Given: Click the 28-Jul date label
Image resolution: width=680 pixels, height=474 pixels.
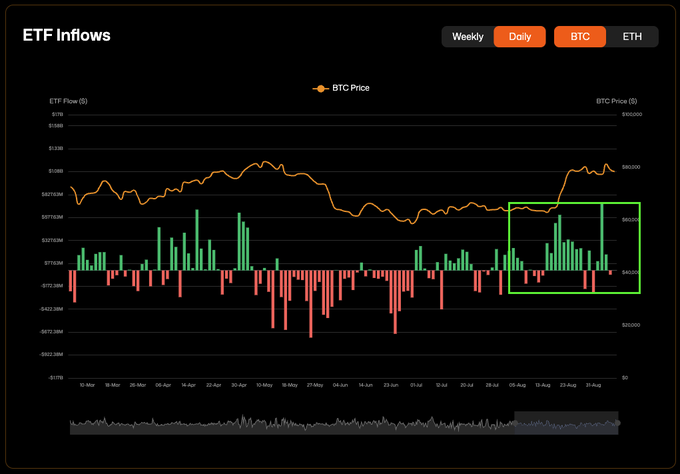Looking at the screenshot, I should pyautogui.click(x=492, y=385).
